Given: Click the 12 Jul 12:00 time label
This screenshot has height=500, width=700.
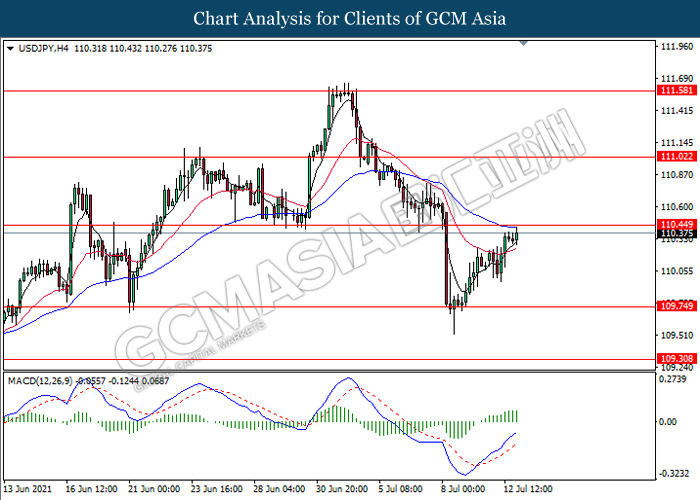Looking at the screenshot, I should click(528, 489).
